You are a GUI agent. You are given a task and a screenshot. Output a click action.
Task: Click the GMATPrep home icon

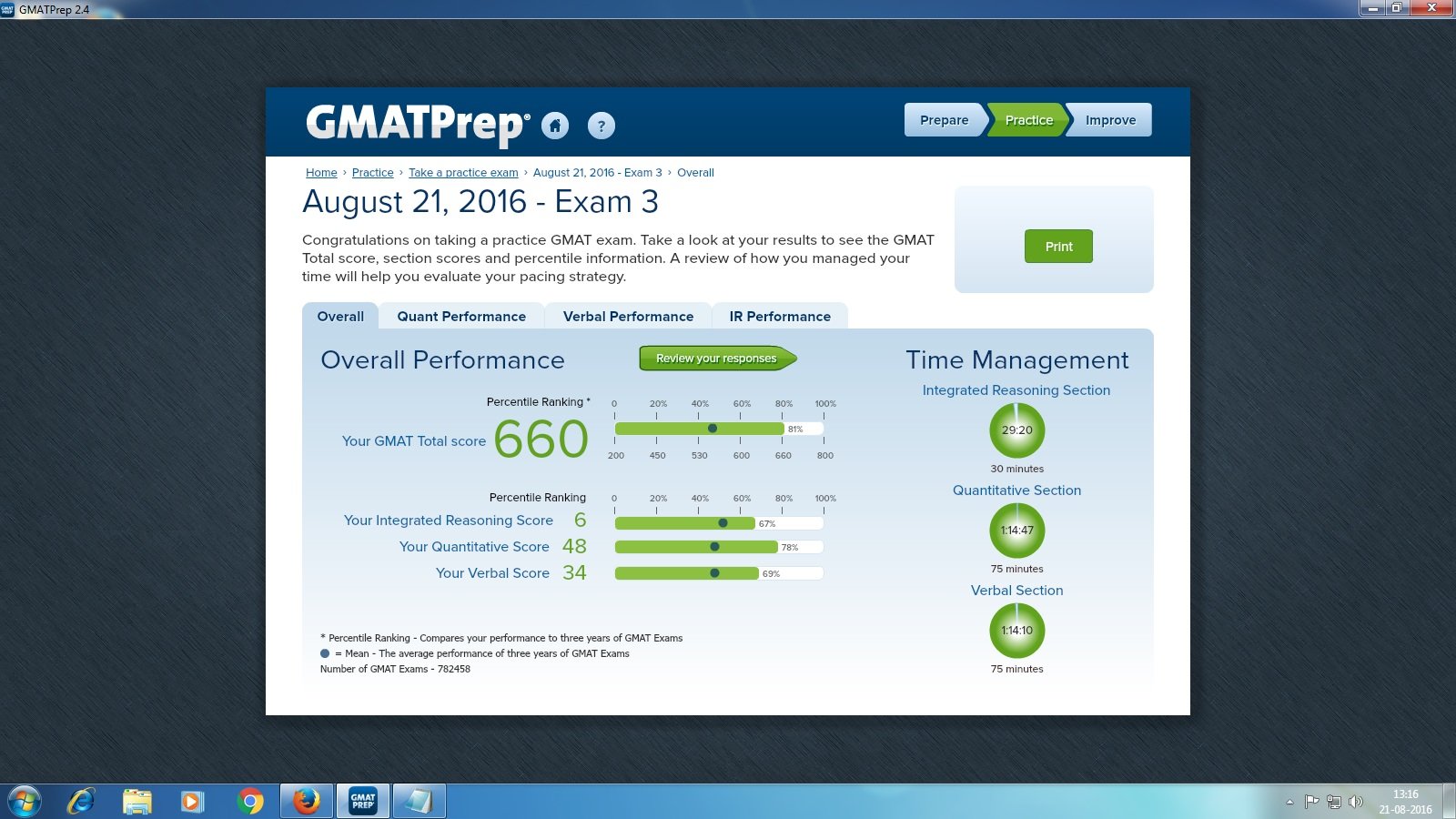[x=556, y=126]
